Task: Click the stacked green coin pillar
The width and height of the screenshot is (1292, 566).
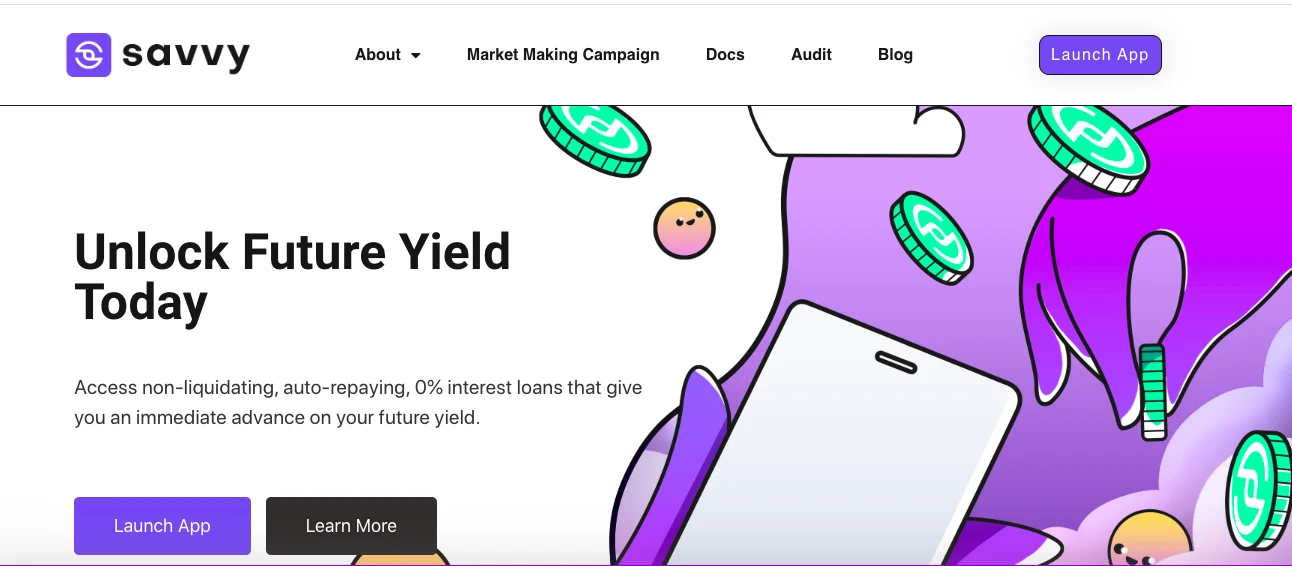Action: (x=1153, y=391)
